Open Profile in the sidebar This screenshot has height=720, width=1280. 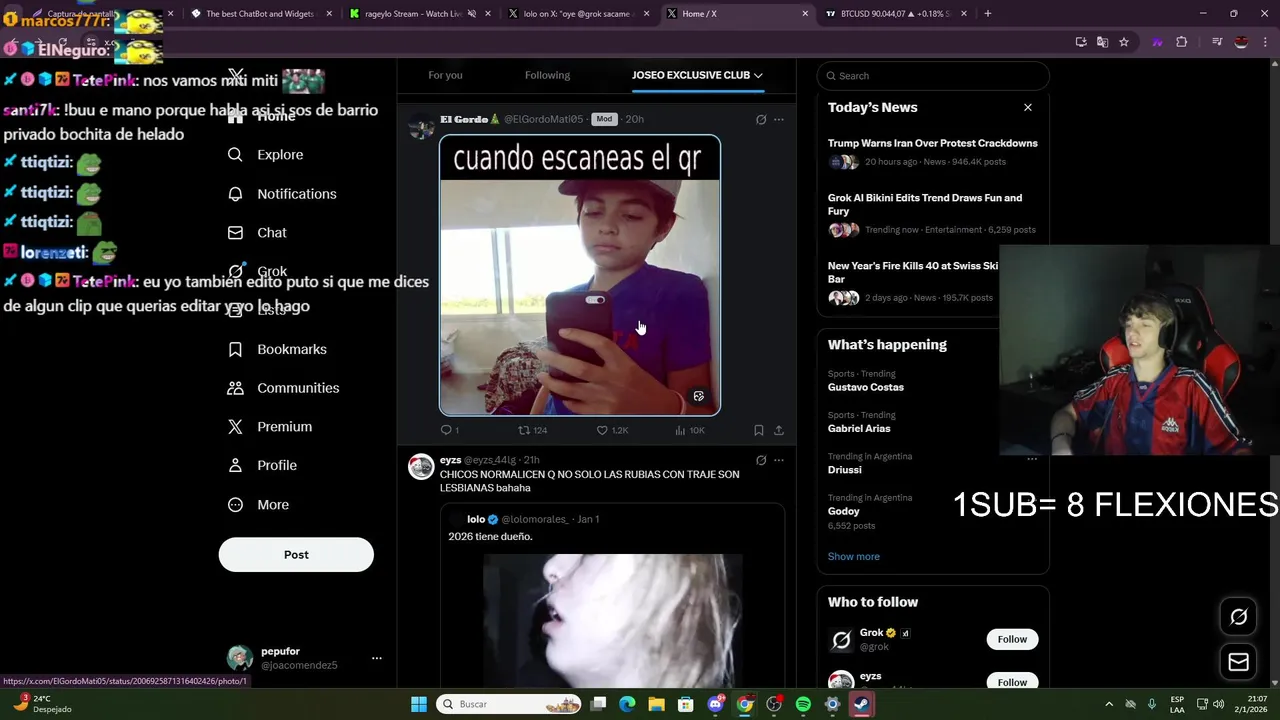tap(263, 466)
